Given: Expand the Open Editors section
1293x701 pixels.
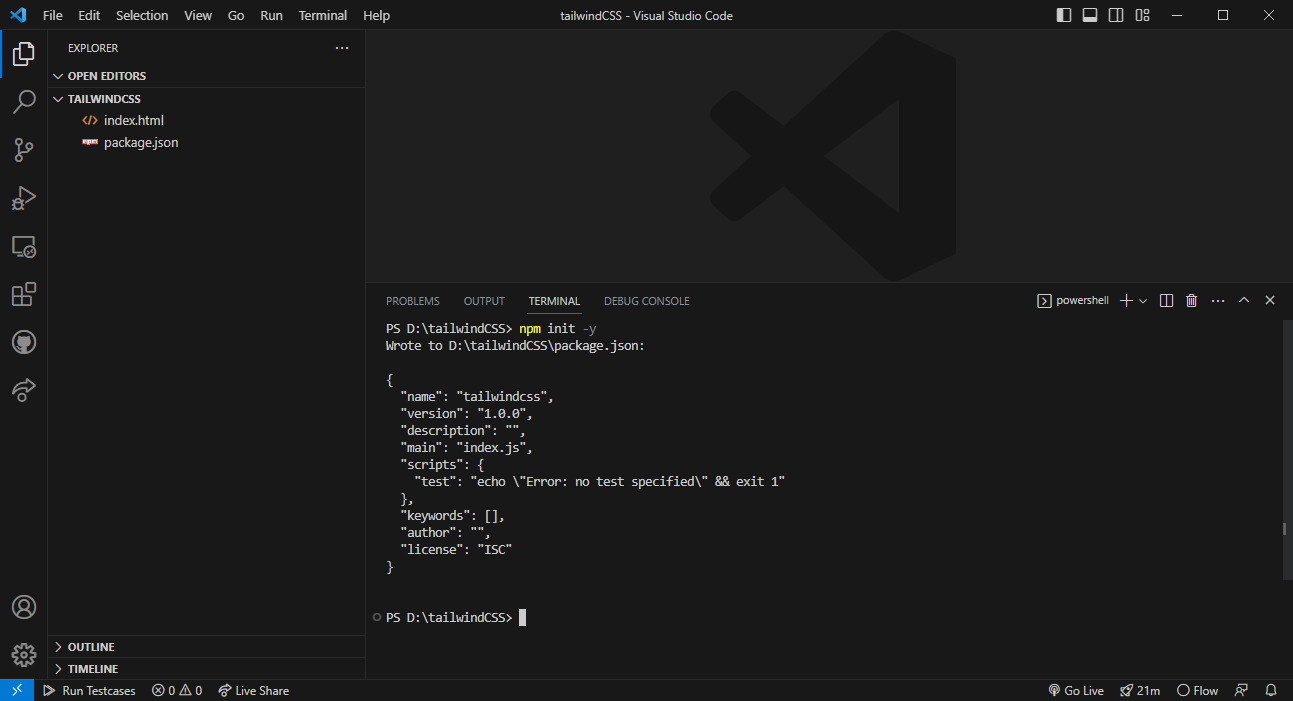Looking at the screenshot, I should (106, 76).
